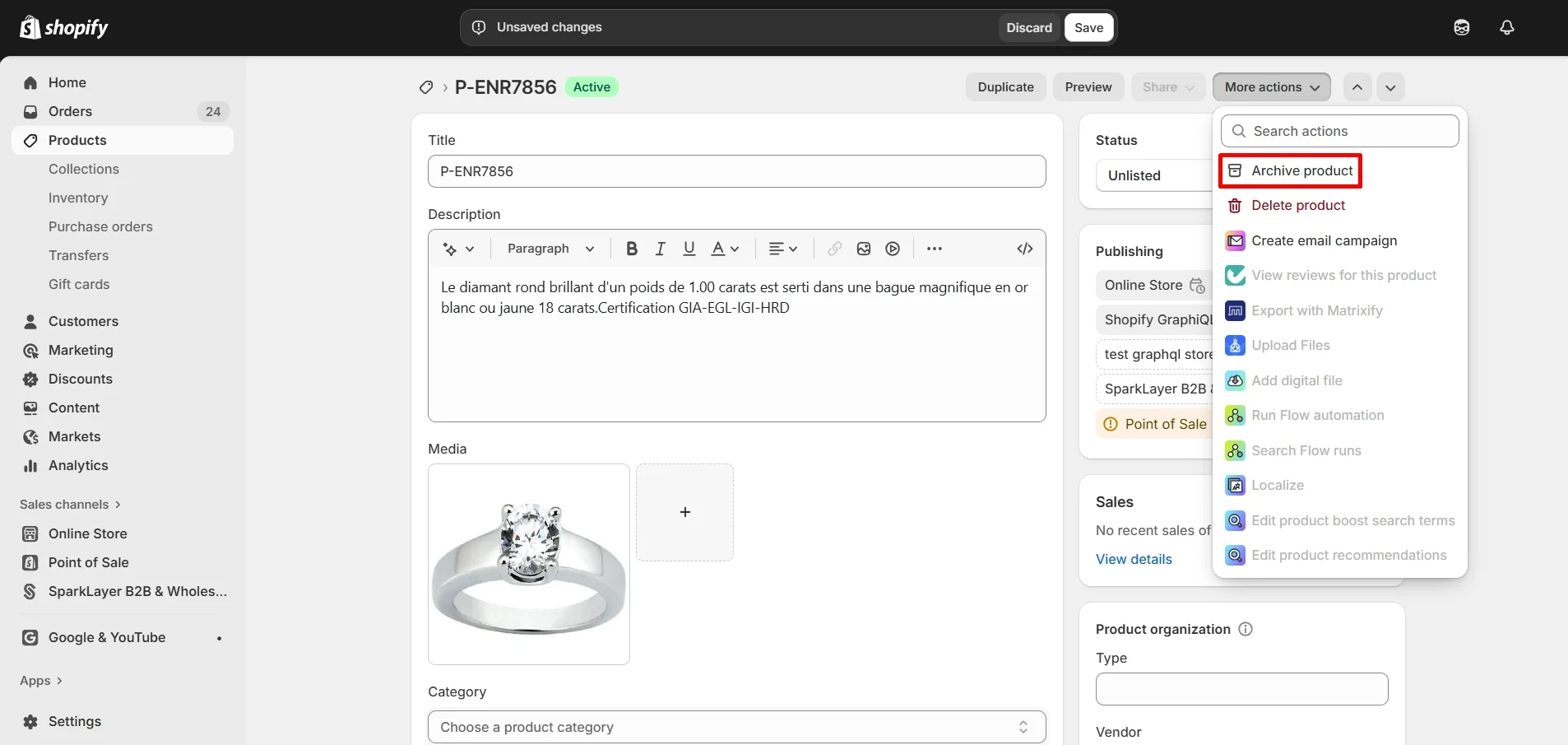Open the Paragraph style dropdown
Image resolution: width=1568 pixels, height=745 pixels.
coord(548,249)
